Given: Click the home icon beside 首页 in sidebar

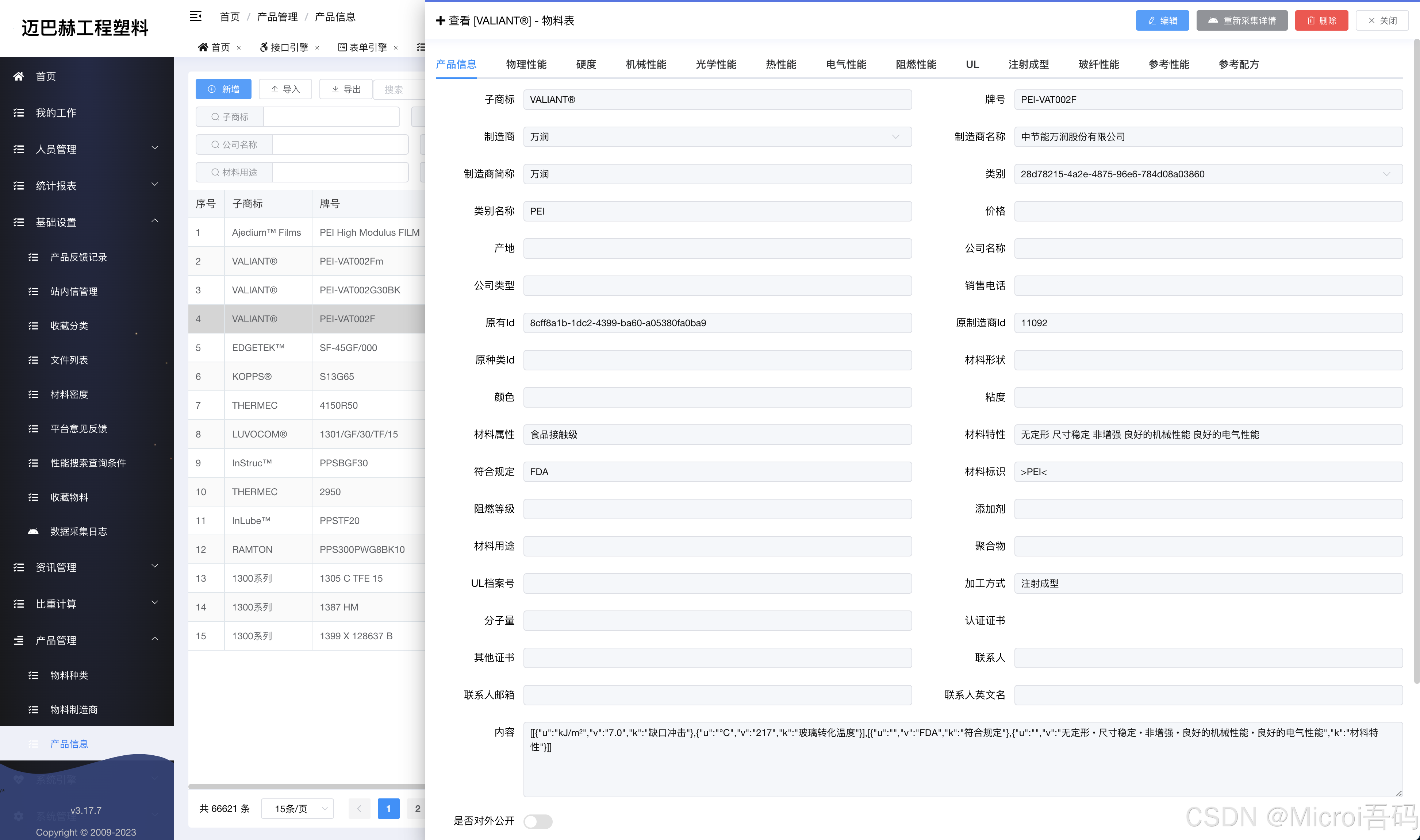Looking at the screenshot, I should 19,76.
